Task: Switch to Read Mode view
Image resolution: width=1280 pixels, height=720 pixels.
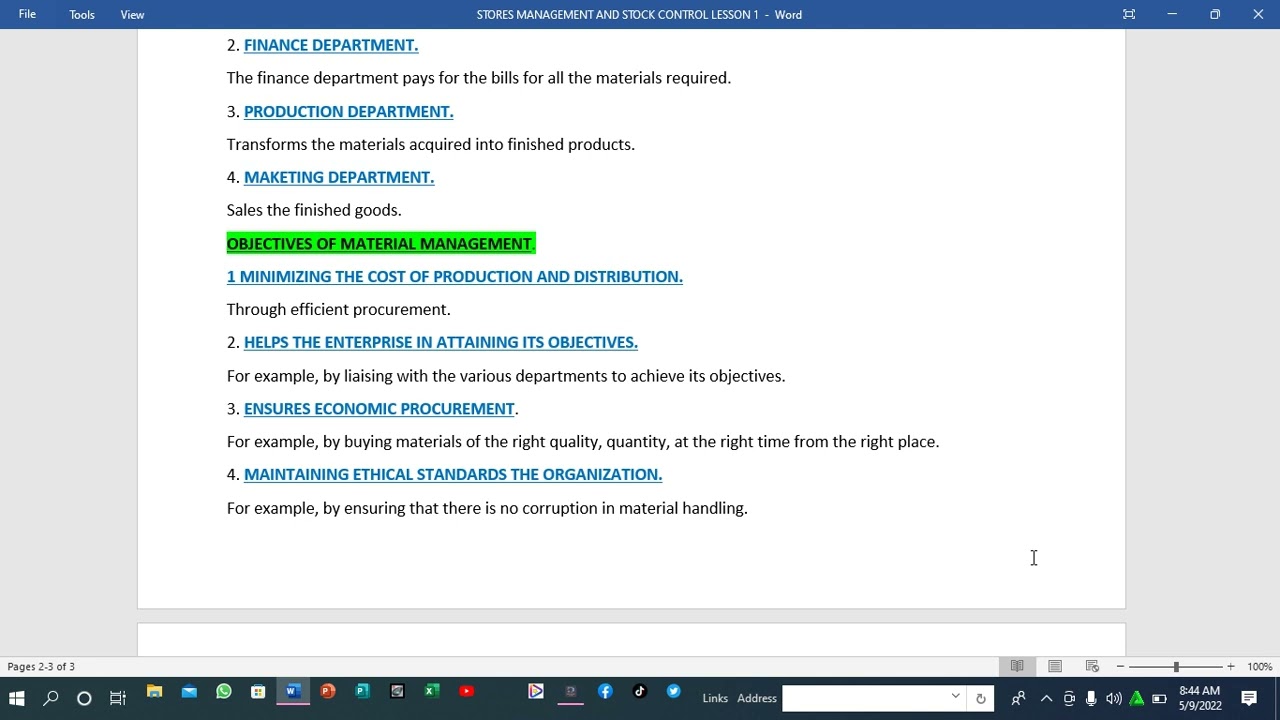Action: [1017, 666]
